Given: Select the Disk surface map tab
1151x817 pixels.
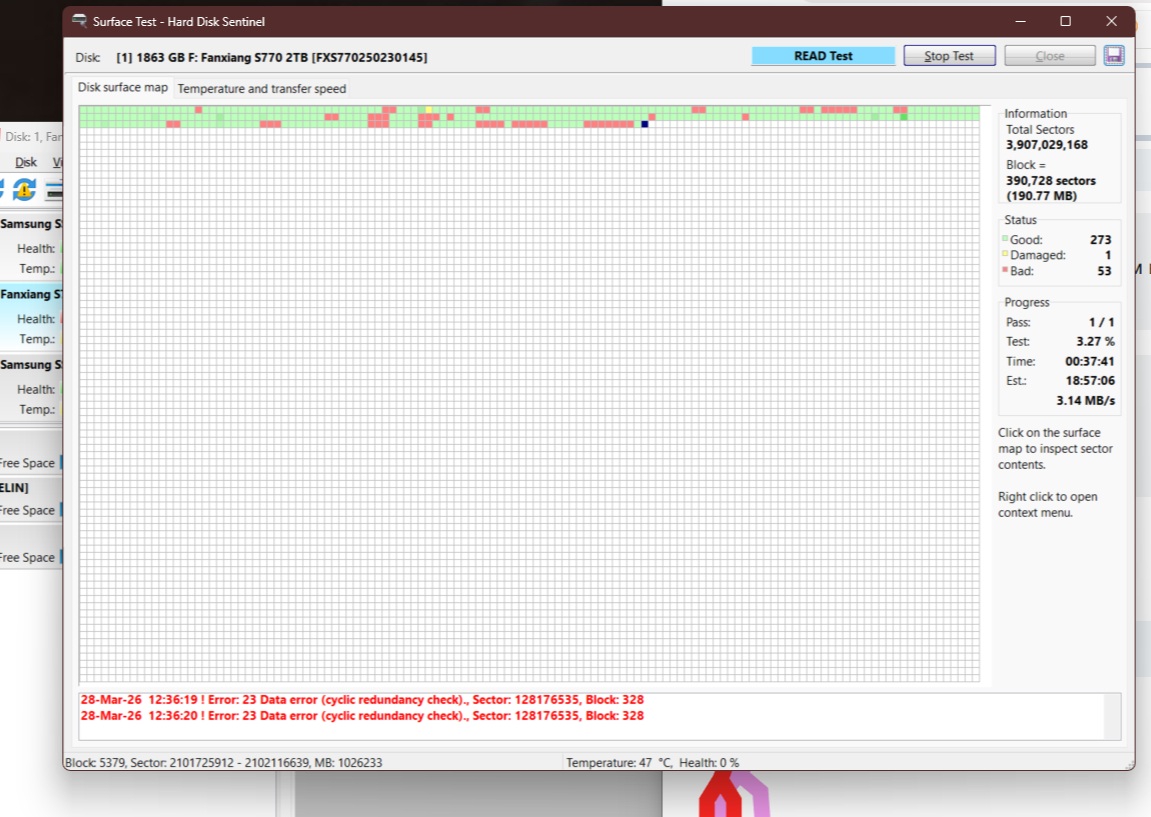Looking at the screenshot, I should coord(123,87).
